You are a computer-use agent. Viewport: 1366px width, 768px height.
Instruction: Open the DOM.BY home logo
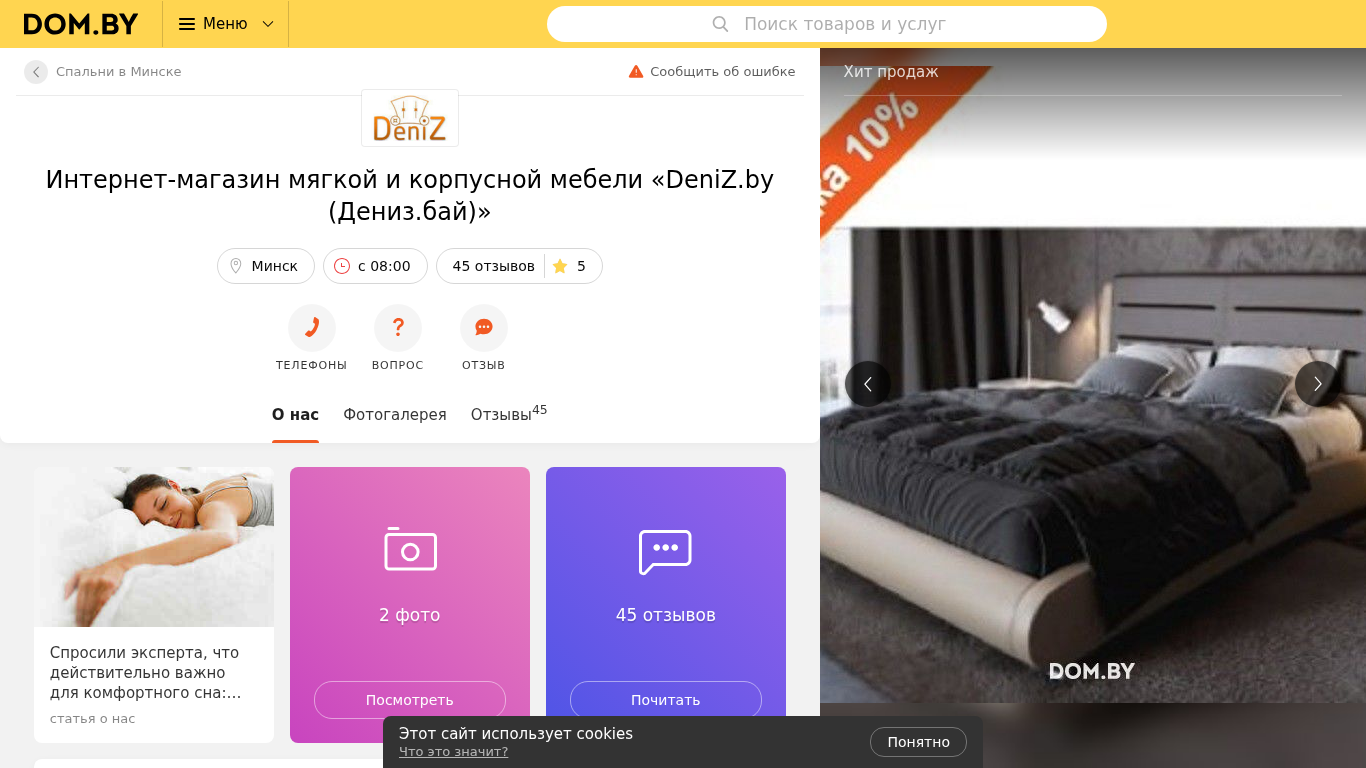[81, 24]
